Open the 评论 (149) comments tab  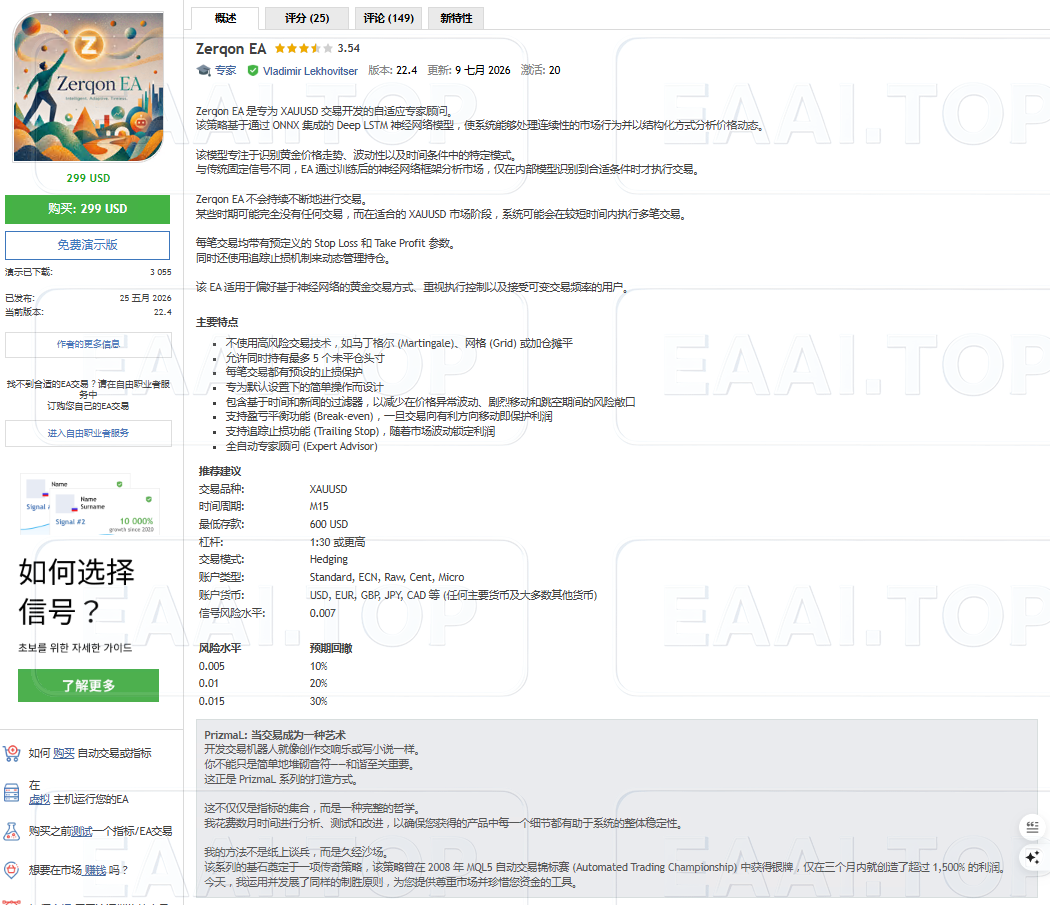click(388, 18)
